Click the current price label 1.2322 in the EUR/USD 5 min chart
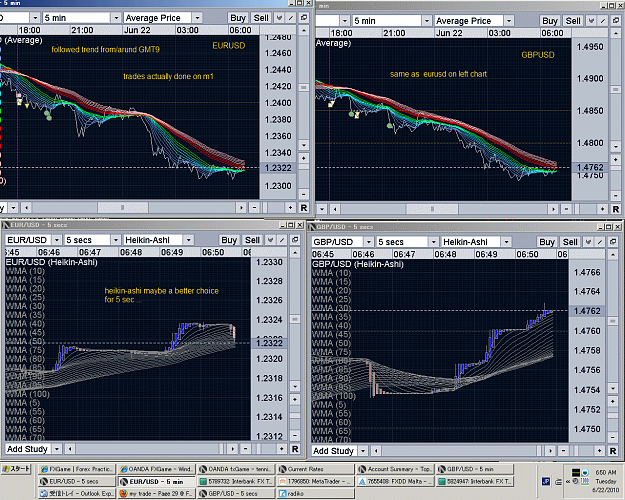The width and height of the screenshot is (625, 500). pyautogui.click(x=278, y=168)
